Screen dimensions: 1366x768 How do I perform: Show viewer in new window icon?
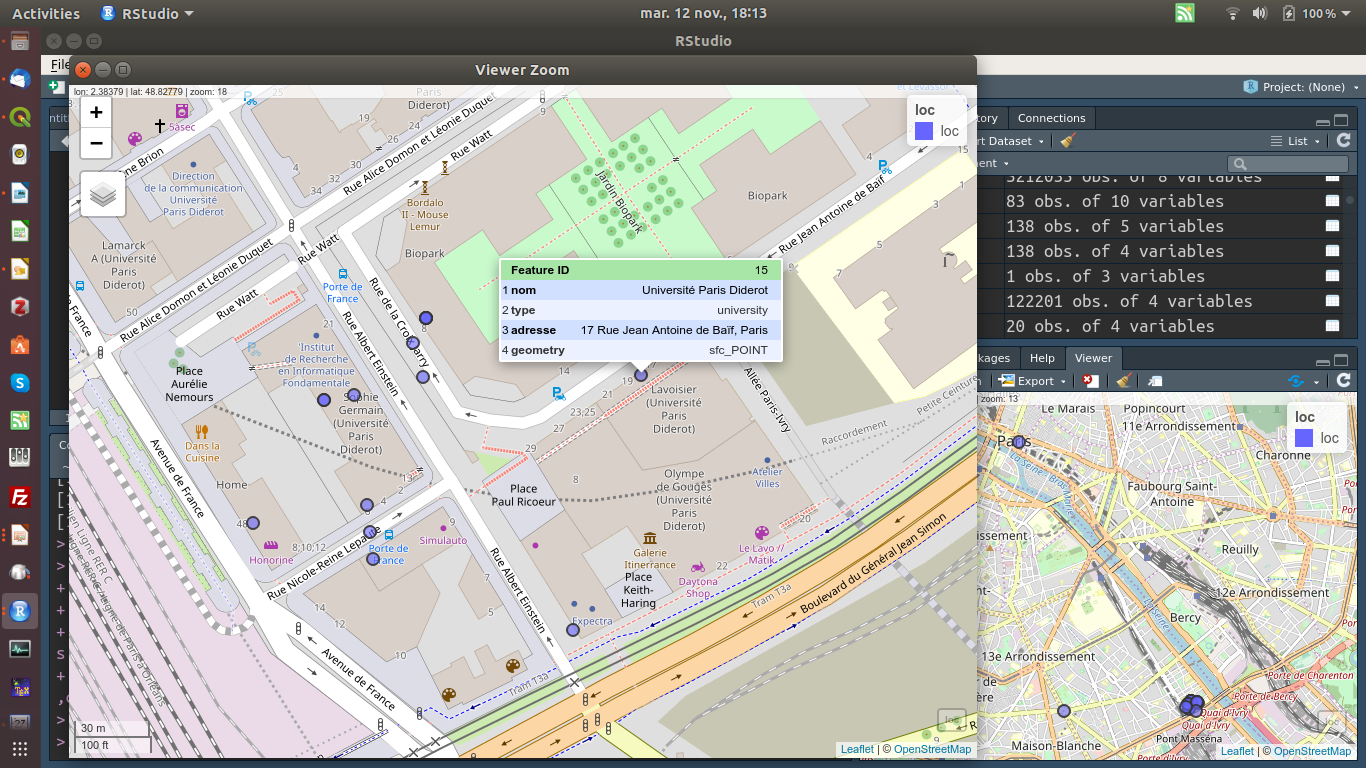[x=1155, y=381]
